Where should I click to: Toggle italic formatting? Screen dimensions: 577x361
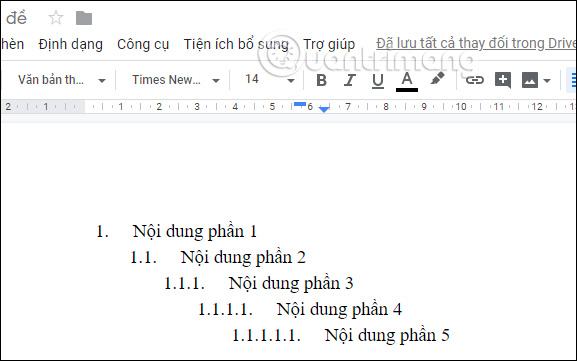coord(350,80)
